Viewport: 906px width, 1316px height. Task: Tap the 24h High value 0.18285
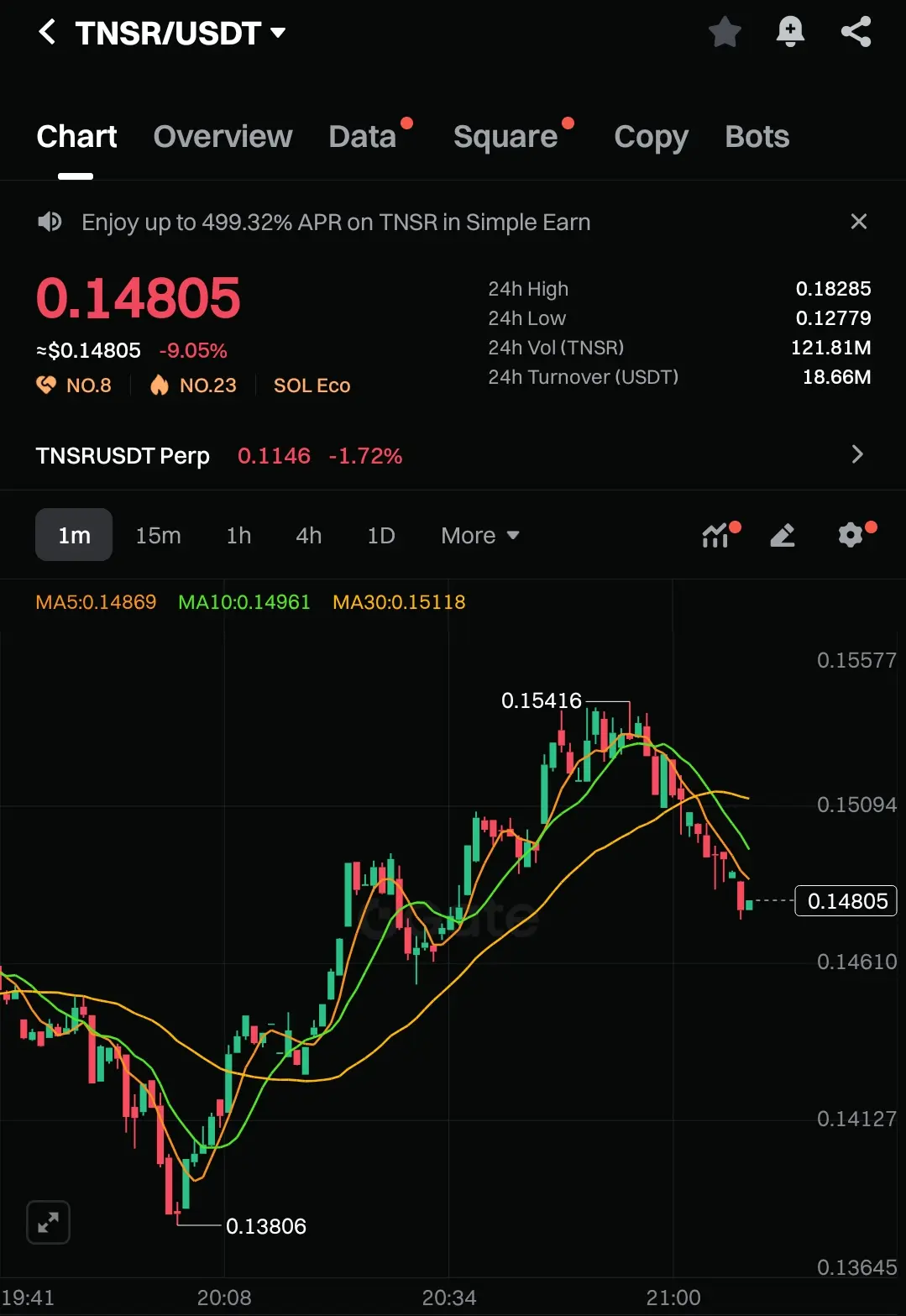[x=833, y=289]
